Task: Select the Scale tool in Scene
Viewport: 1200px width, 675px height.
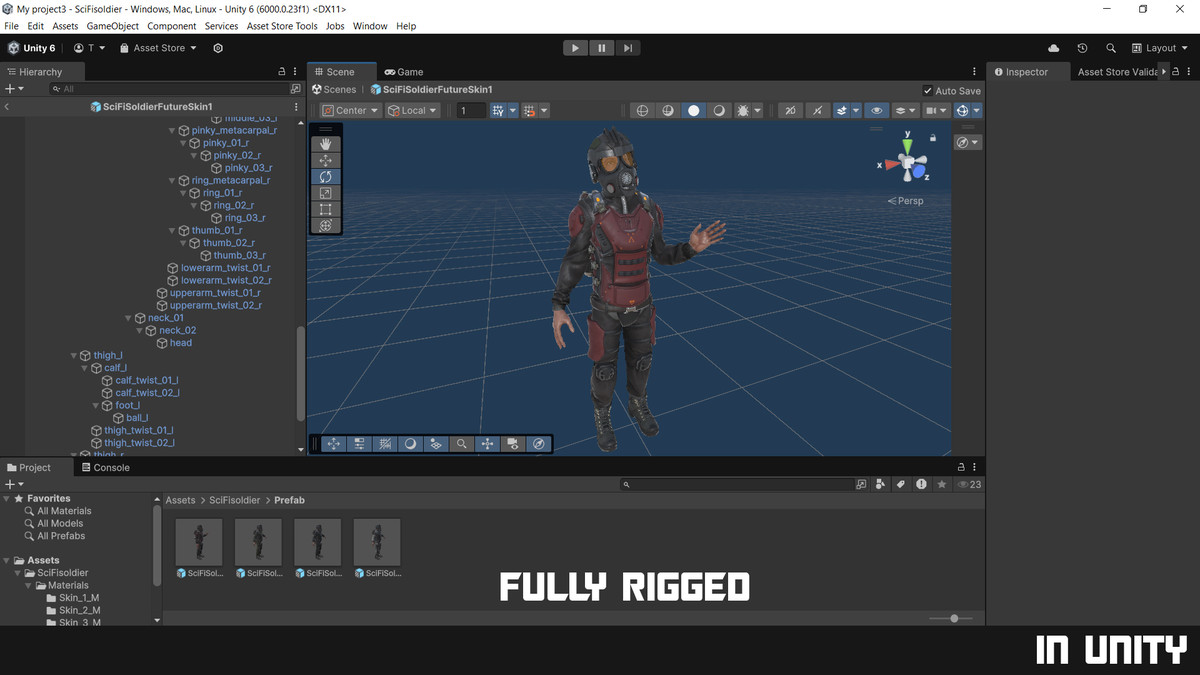Action: coord(325,193)
